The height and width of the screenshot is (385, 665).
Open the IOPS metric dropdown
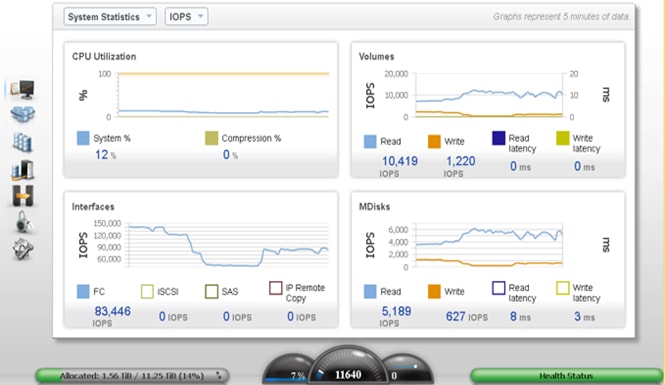pyautogui.click(x=186, y=17)
